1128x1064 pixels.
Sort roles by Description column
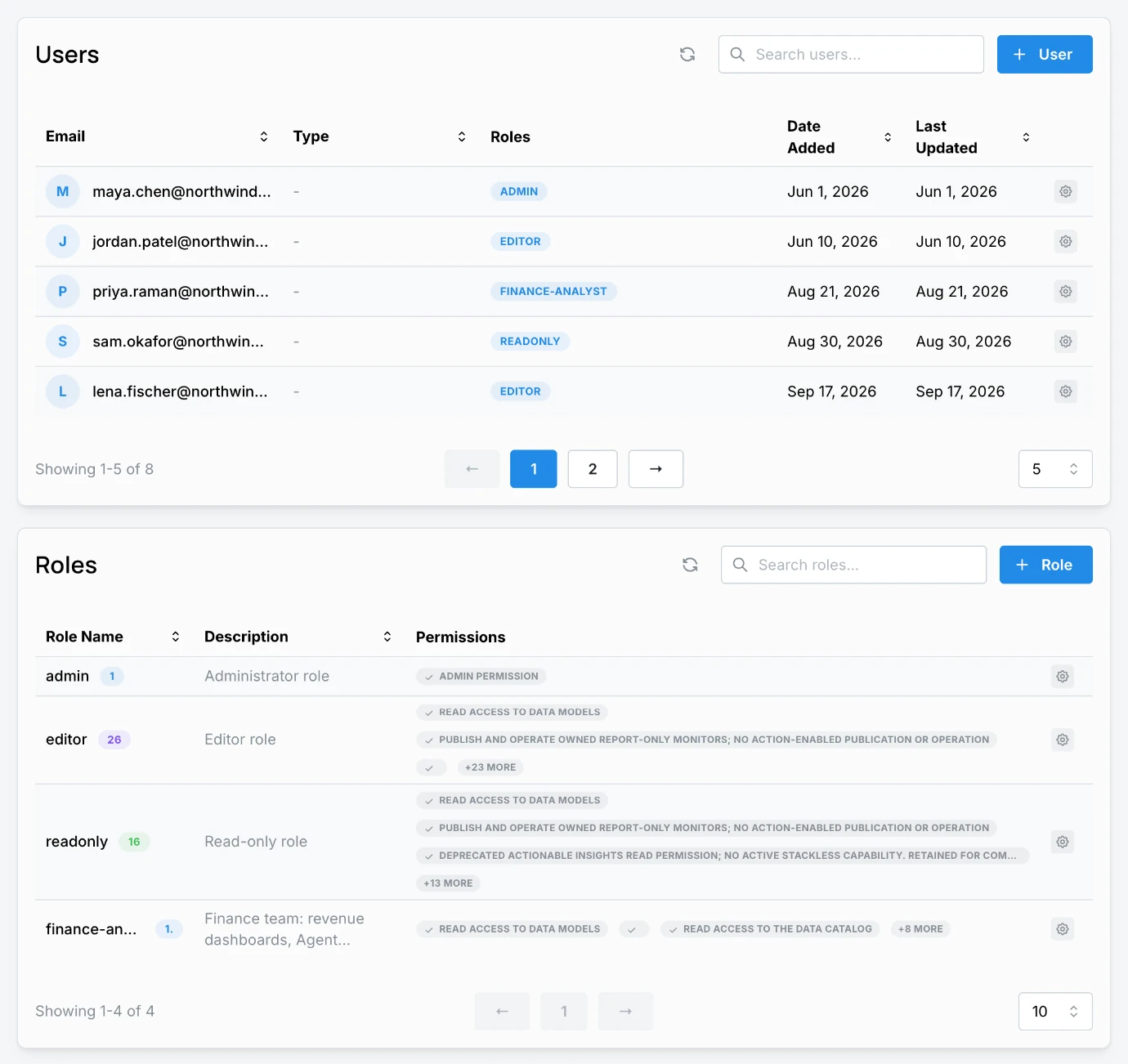[387, 637]
